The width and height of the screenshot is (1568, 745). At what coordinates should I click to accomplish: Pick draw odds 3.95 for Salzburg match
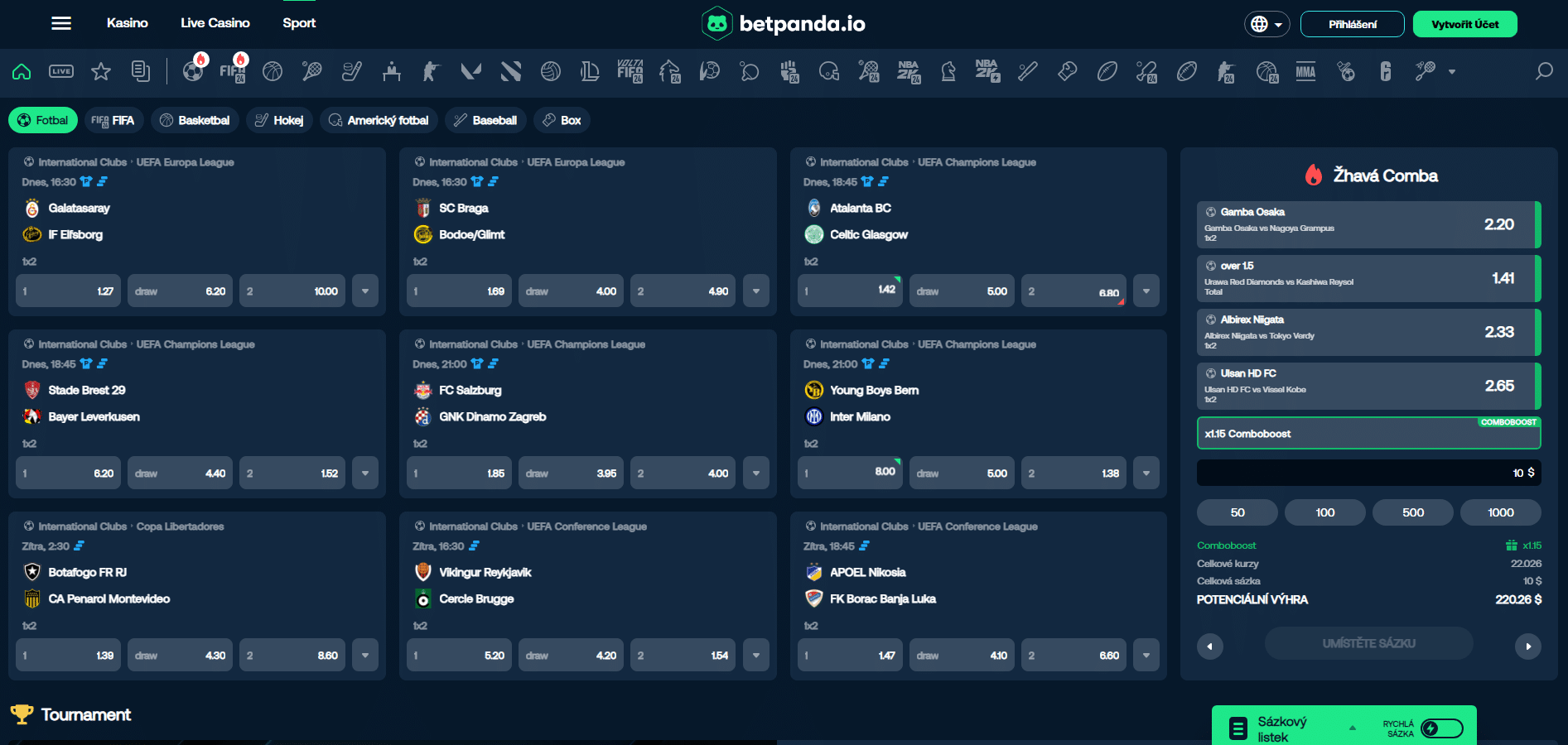click(x=571, y=473)
